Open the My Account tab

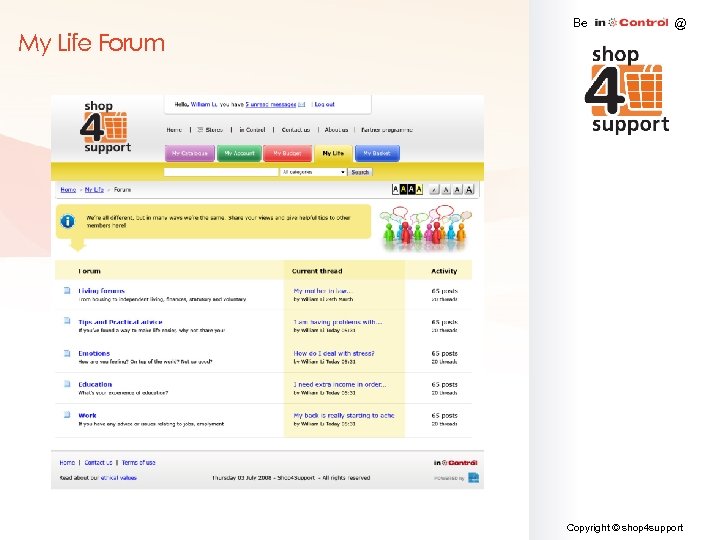tap(239, 153)
